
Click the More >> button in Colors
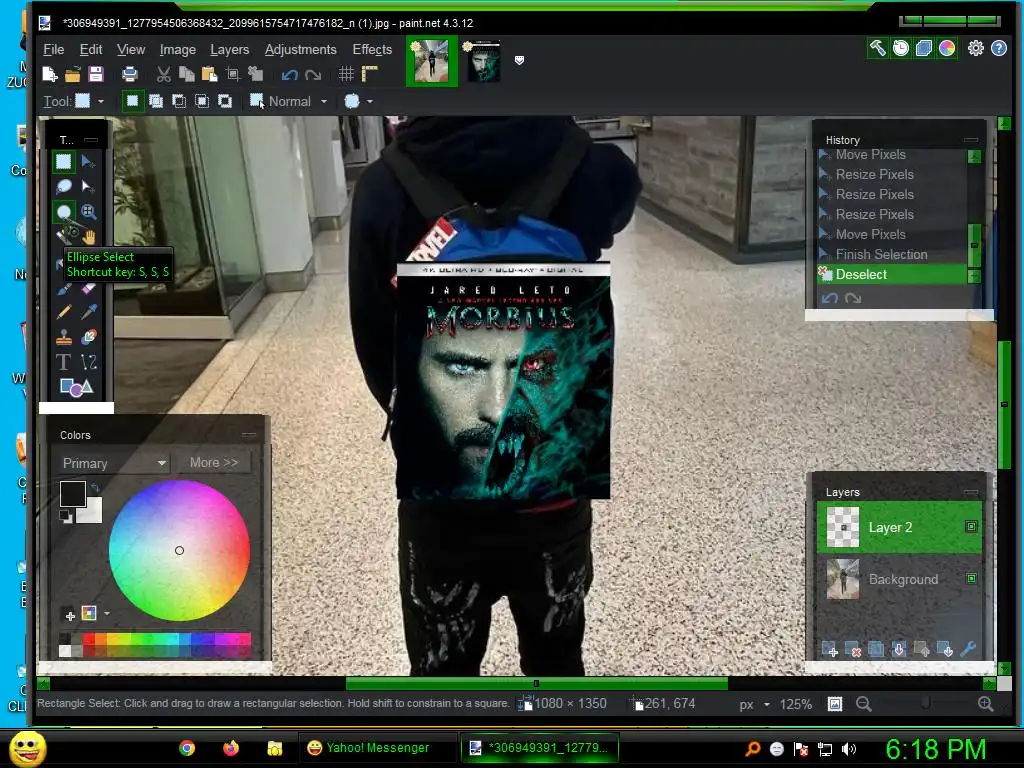(x=214, y=462)
